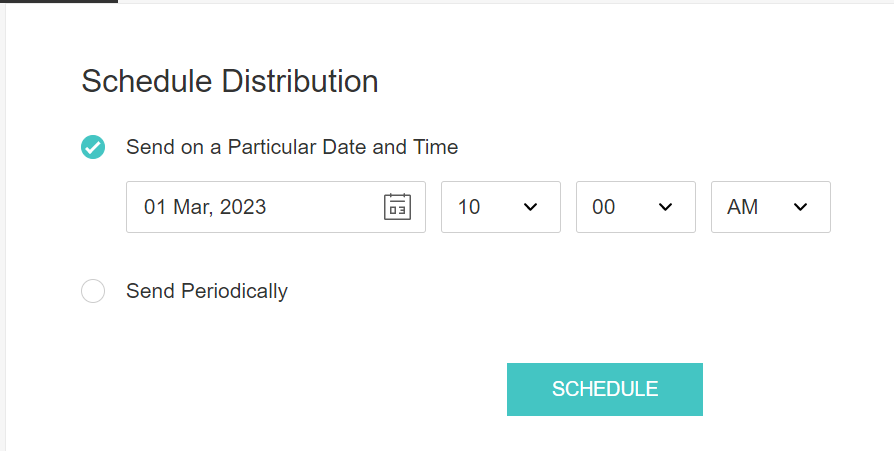Click the dark tab indicator at top
The width and height of the screenshot is (894, 451).
59,2
